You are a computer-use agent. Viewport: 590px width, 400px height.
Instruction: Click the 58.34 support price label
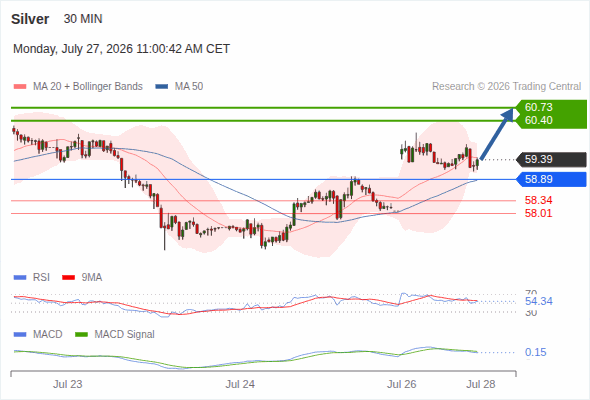(538, 200)
